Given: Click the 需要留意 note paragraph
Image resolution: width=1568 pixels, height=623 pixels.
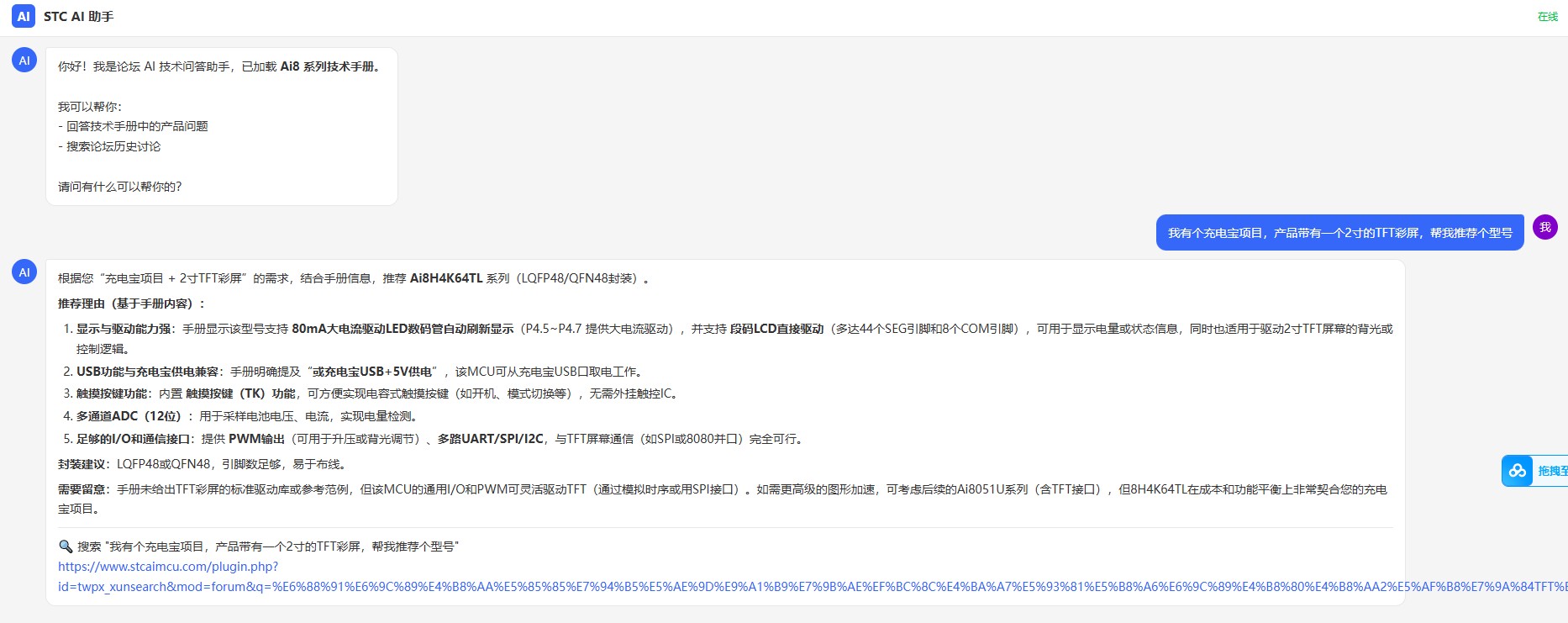Looking at the screenshot, I should tap(723, 499).
